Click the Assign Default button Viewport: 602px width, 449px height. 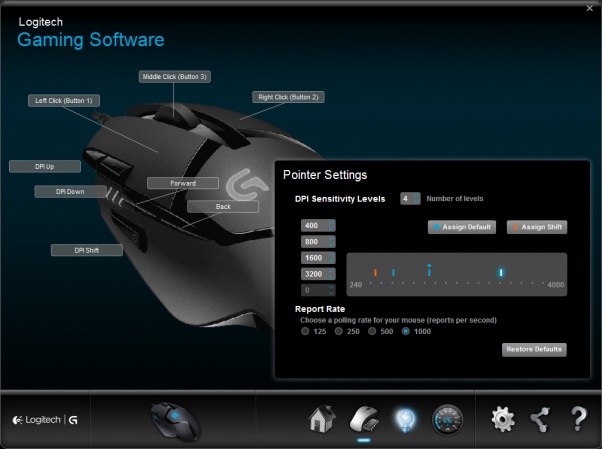461,227
